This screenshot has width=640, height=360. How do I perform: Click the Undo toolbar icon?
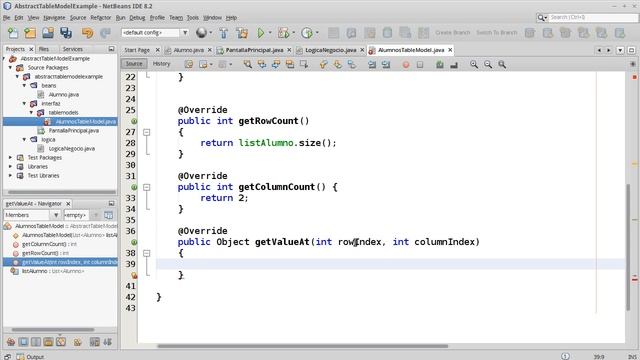coord(87,33)
